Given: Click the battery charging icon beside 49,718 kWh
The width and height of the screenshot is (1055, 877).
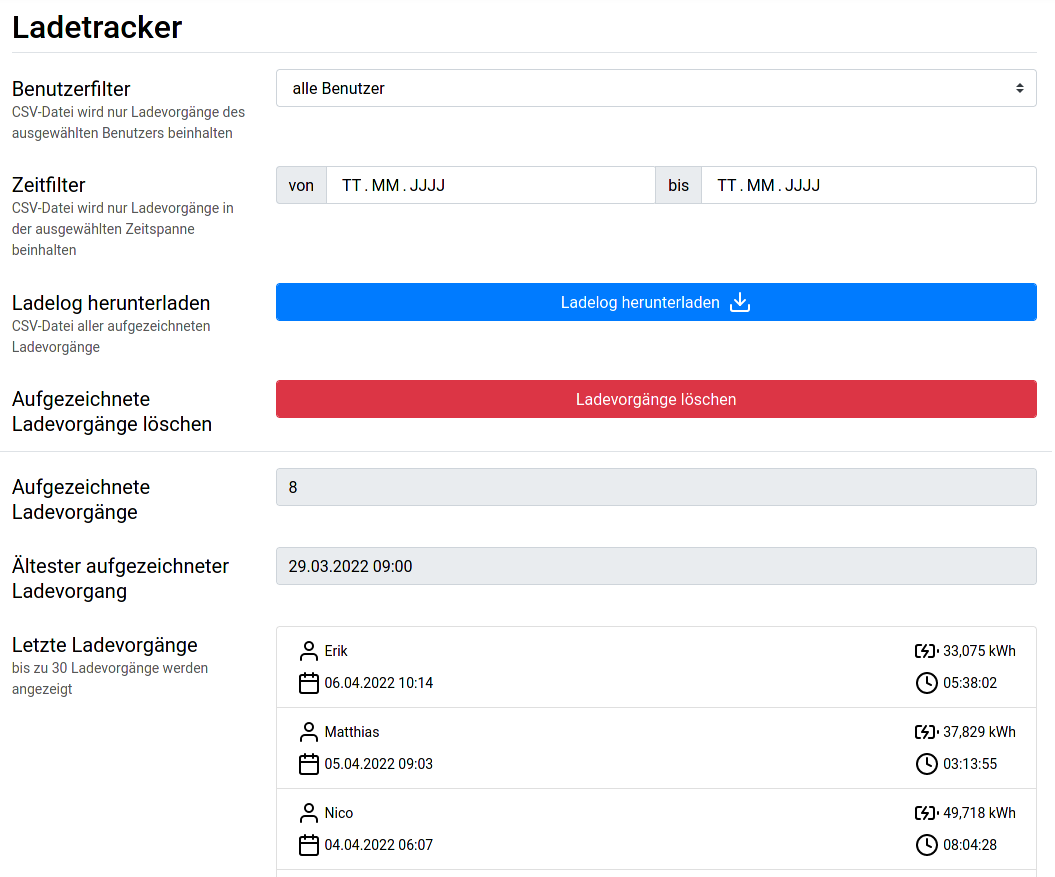Looking at the screenshot, I should (926, 812).
